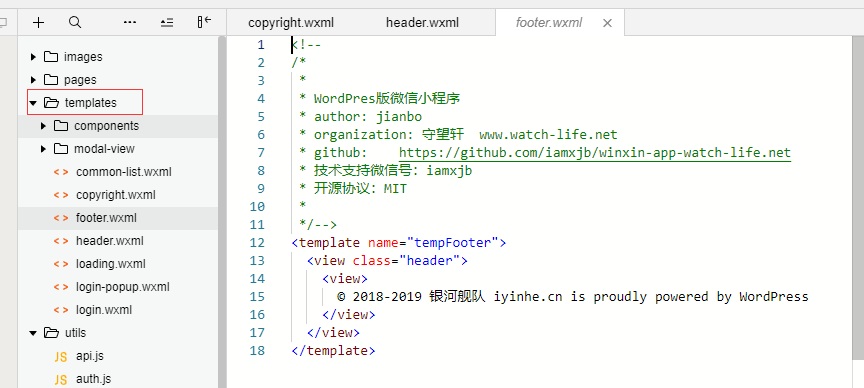Viewport: 864px width, 388px height.
Task: Open login-popup.wxml in the file tree
Action: 123,287
